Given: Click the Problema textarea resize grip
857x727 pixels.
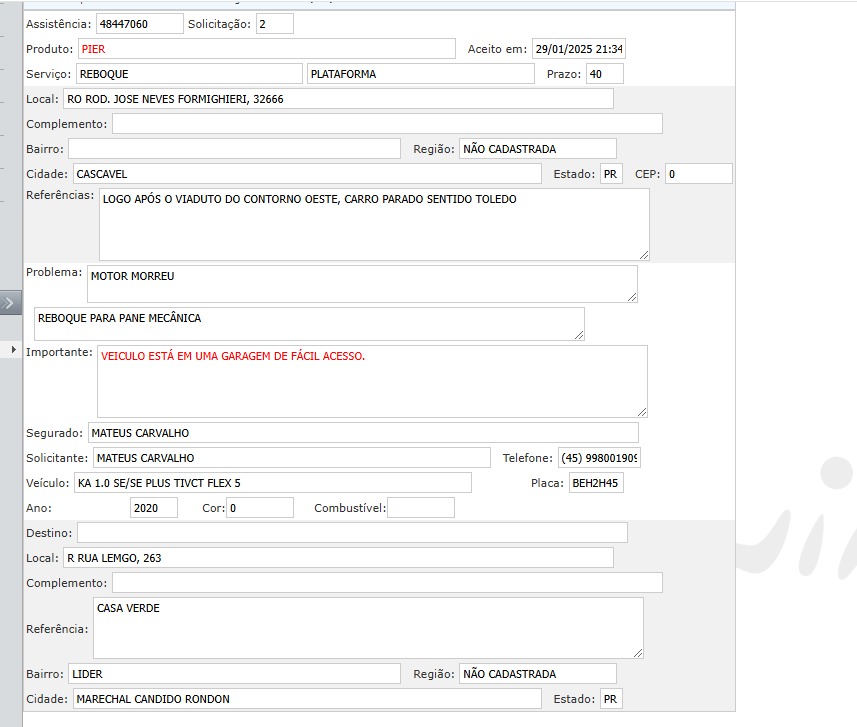Looking at the screenshot, I should [631, 296].
